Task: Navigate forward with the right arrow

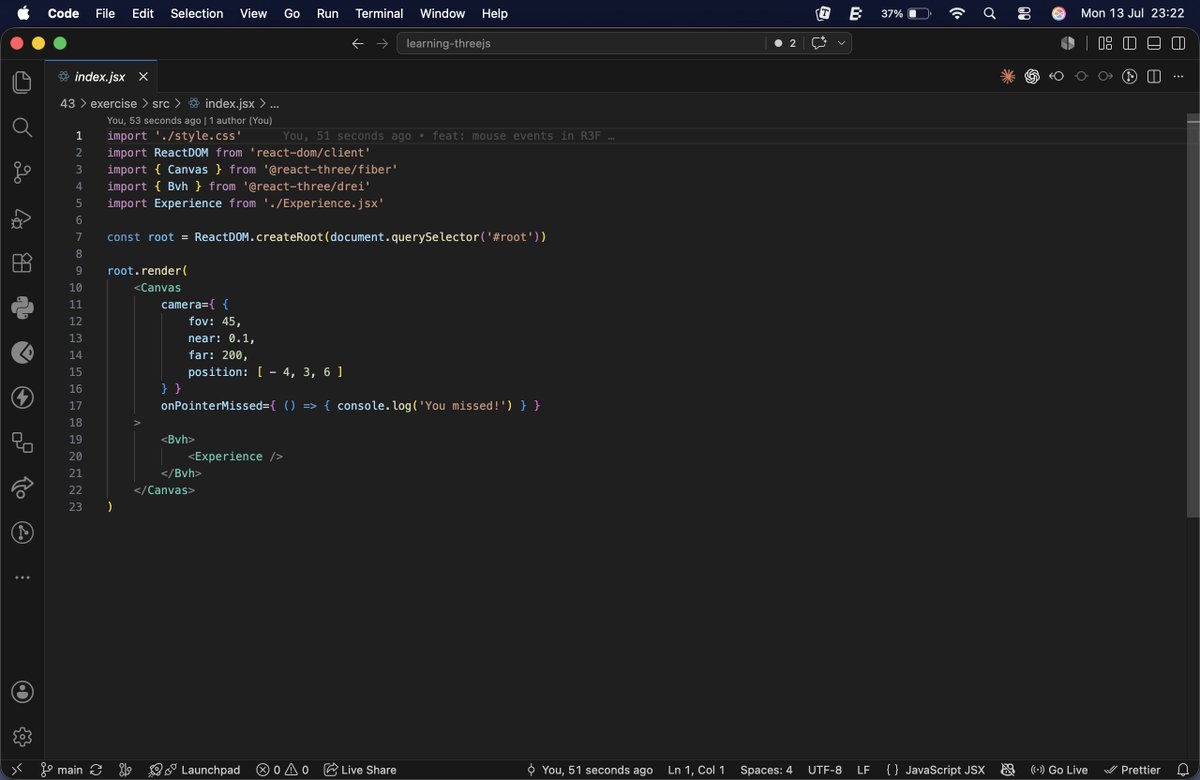Action: click(x=382, y=43)
